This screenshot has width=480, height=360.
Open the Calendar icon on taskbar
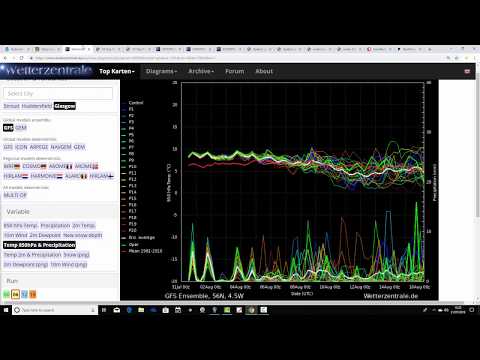(x=178, y=310)
